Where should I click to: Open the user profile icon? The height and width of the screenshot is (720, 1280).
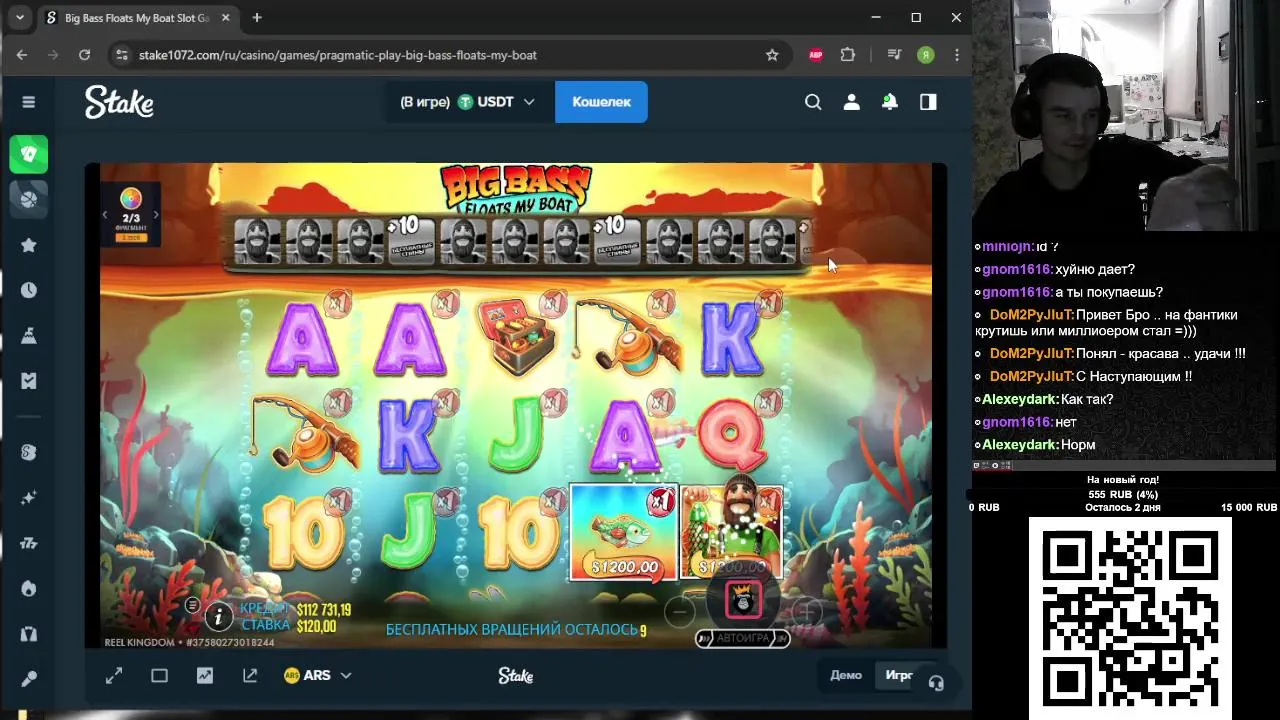851,102
